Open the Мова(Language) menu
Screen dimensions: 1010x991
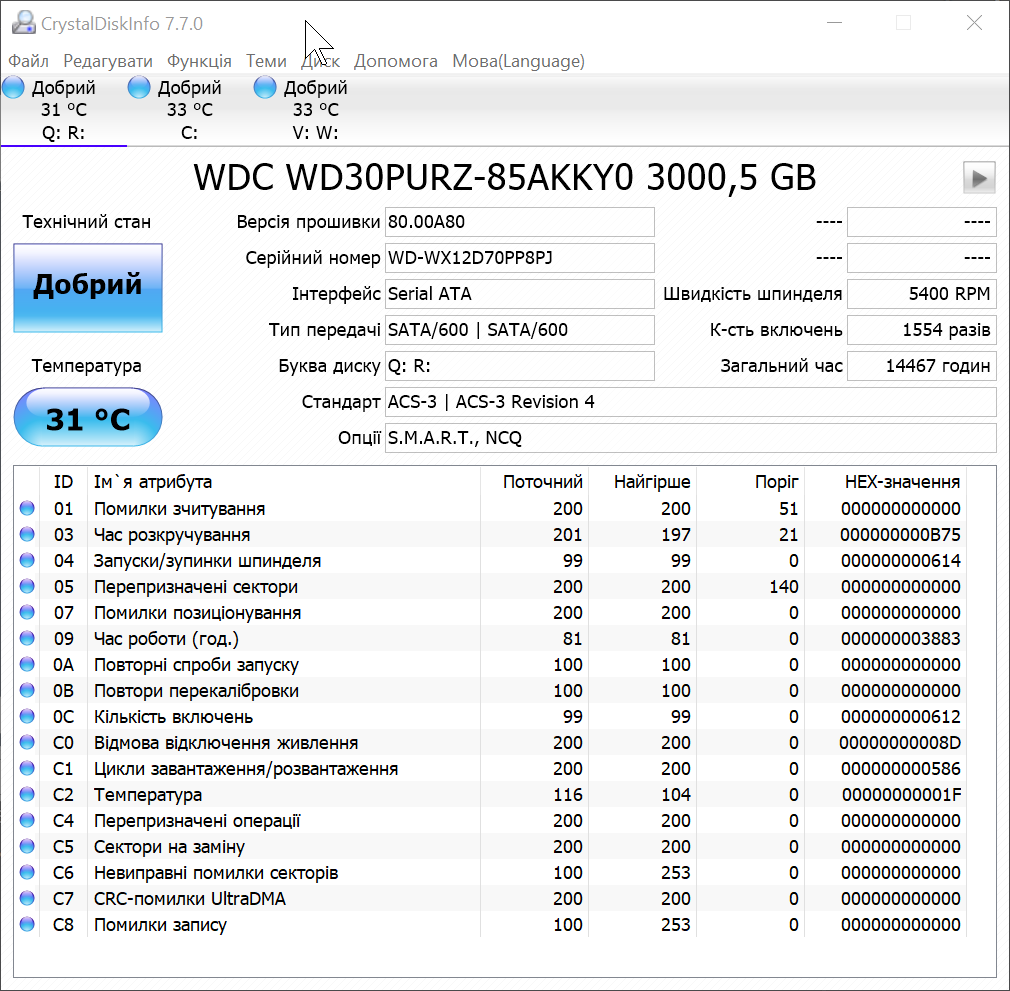pyautogui.click(x=519, y=61)
